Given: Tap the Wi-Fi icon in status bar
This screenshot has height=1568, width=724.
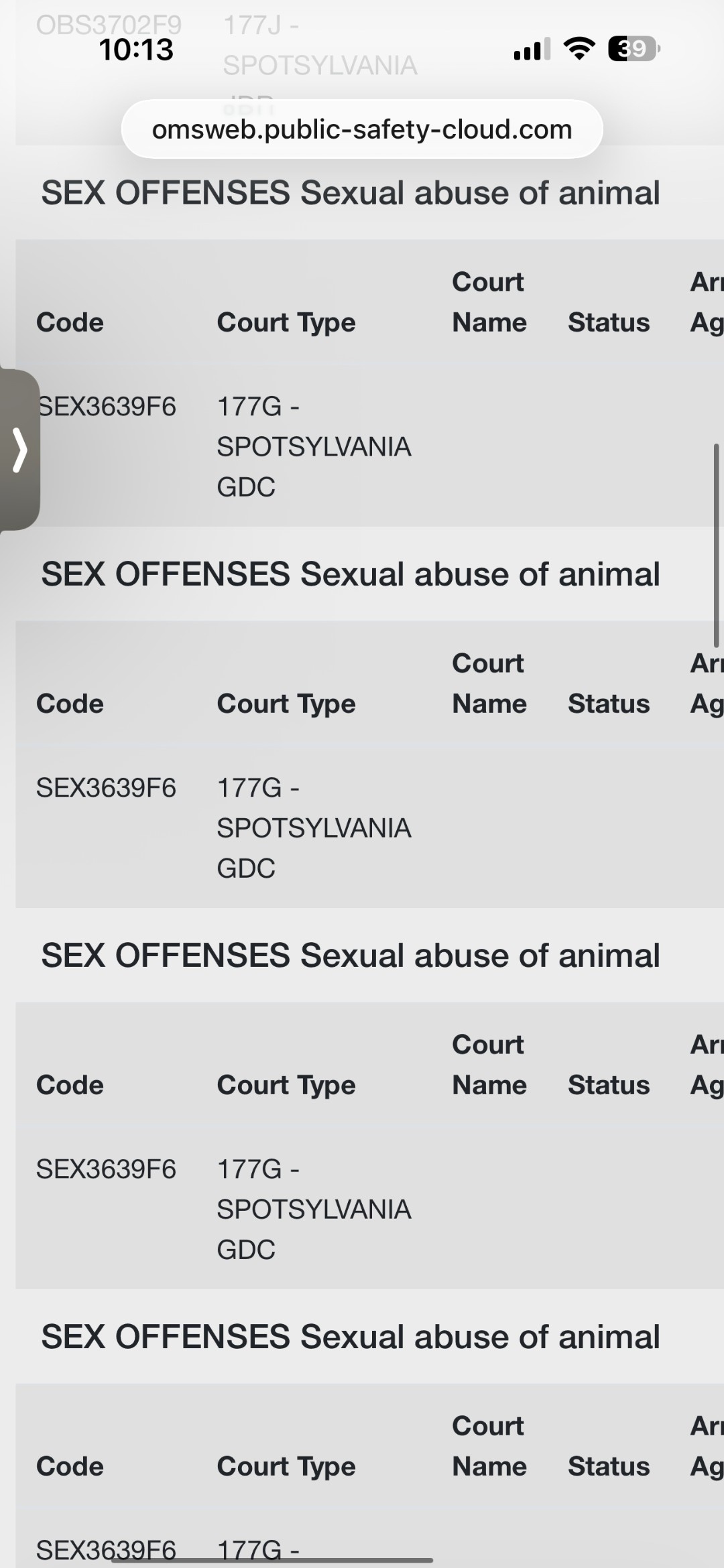Looking at the screenshot, I should click(x=579, y=48).
